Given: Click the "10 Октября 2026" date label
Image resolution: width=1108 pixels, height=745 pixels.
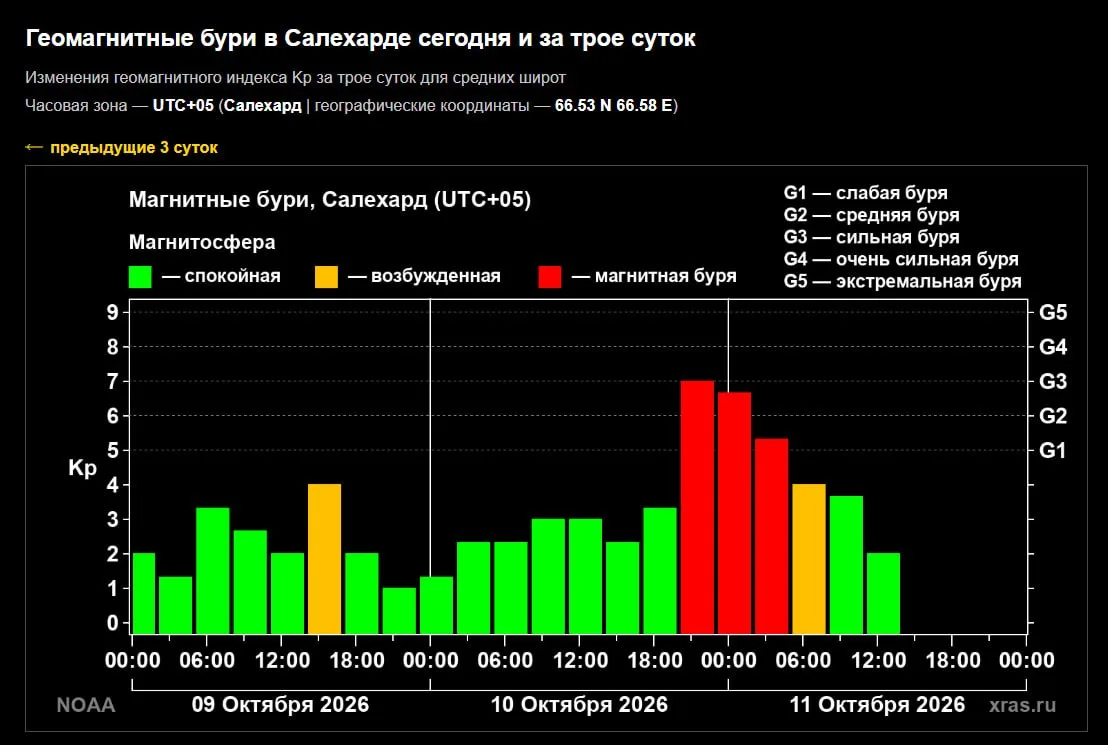Looking at the screenshot, I should [579, 705].
